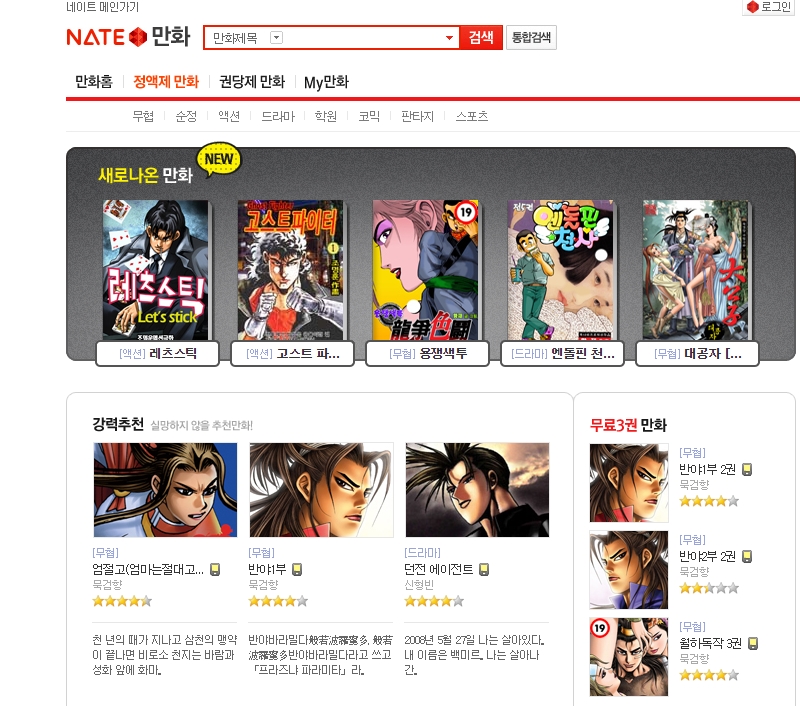This screenshot has height=706, width=800.
Task: Open the 엄절고 recommended thumbnail image
Action: (x=165, y=490)
